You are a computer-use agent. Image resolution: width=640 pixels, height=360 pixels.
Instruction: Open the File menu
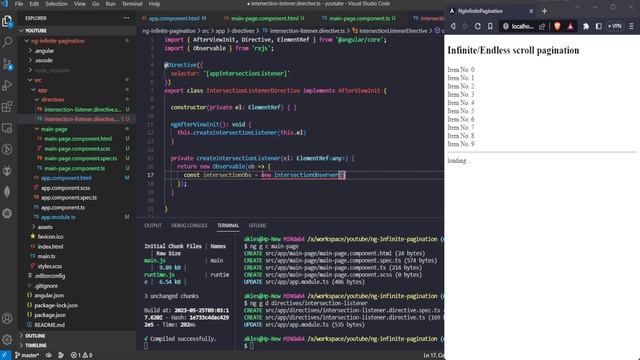click(19, 4)
